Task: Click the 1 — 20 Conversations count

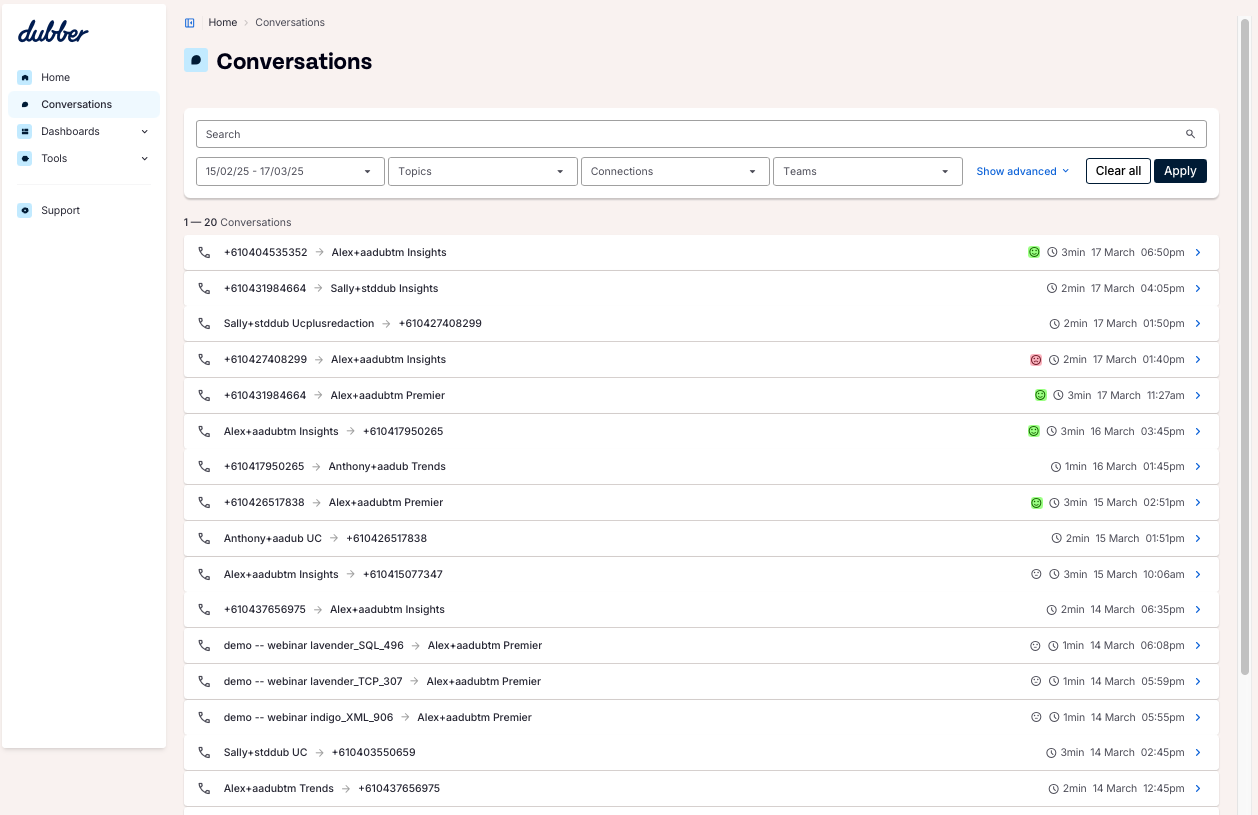Action: tap(238, 222)
